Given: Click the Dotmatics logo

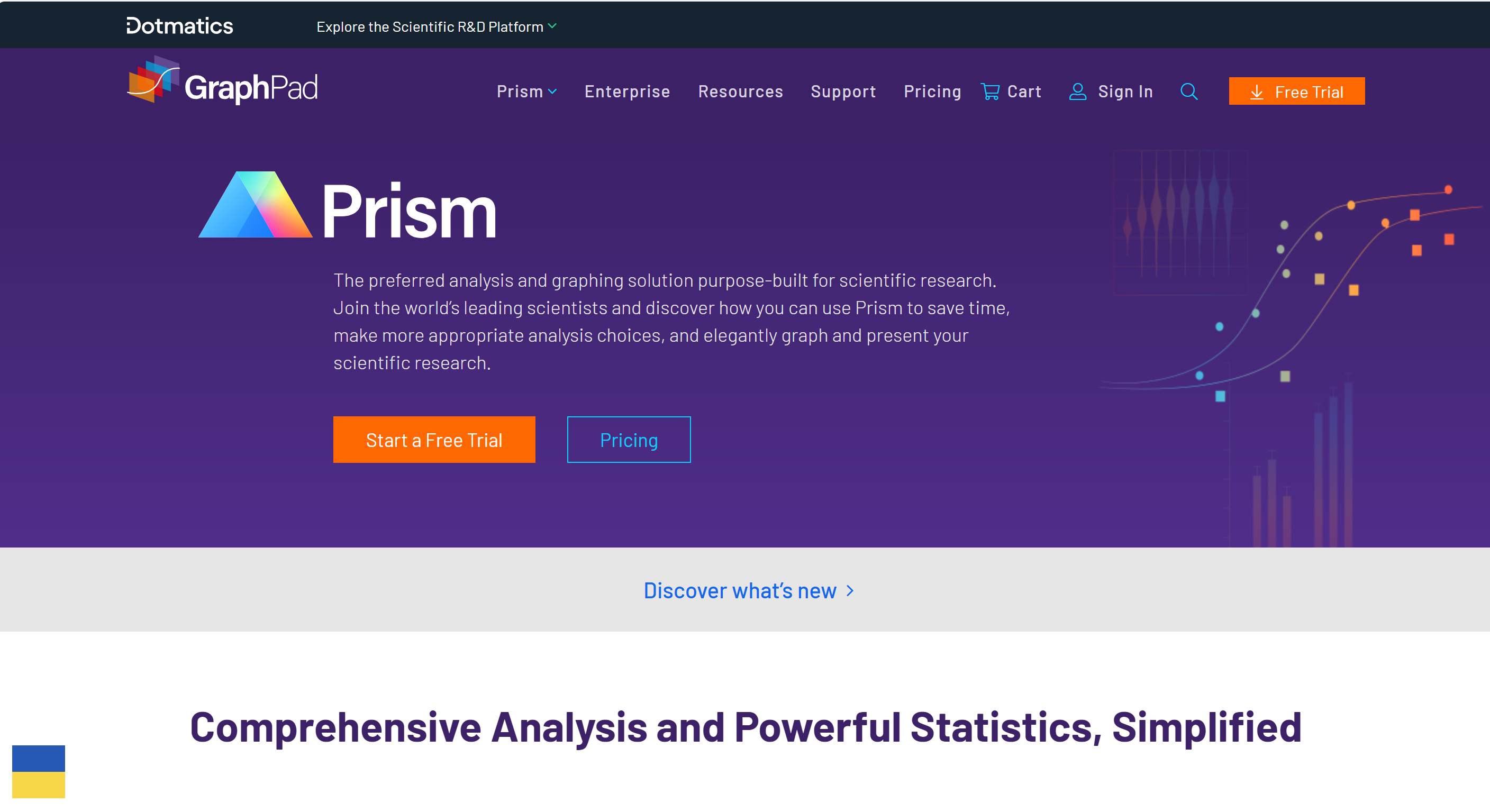Looking at the screenshot, I should (x=180, y=26).
